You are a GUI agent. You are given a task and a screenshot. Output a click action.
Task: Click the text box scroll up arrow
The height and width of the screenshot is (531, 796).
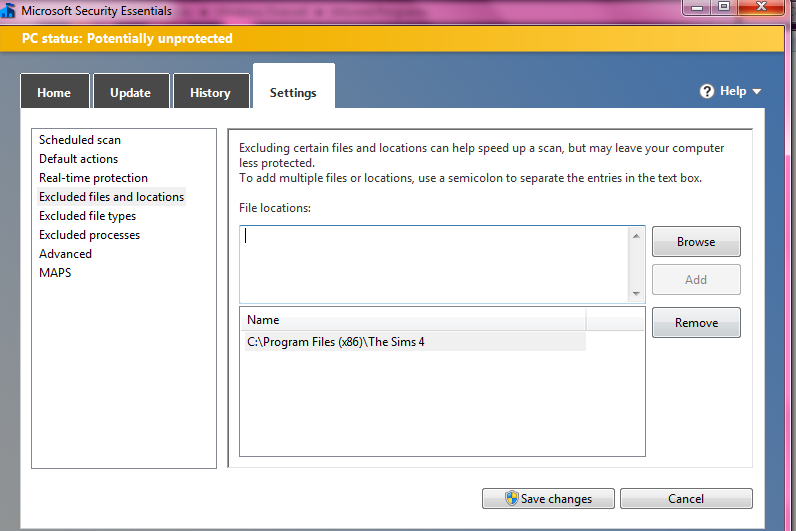tap(636, 236)
